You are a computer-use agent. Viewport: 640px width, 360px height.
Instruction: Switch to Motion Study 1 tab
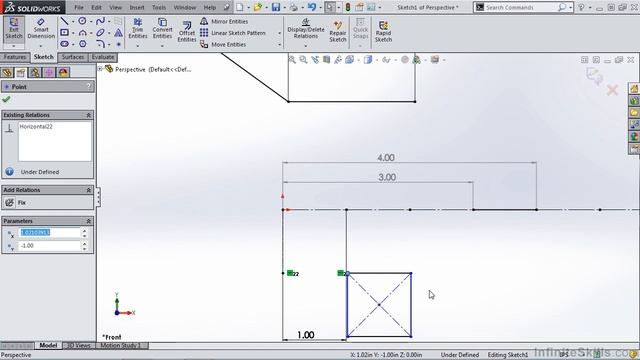point(120,346)
